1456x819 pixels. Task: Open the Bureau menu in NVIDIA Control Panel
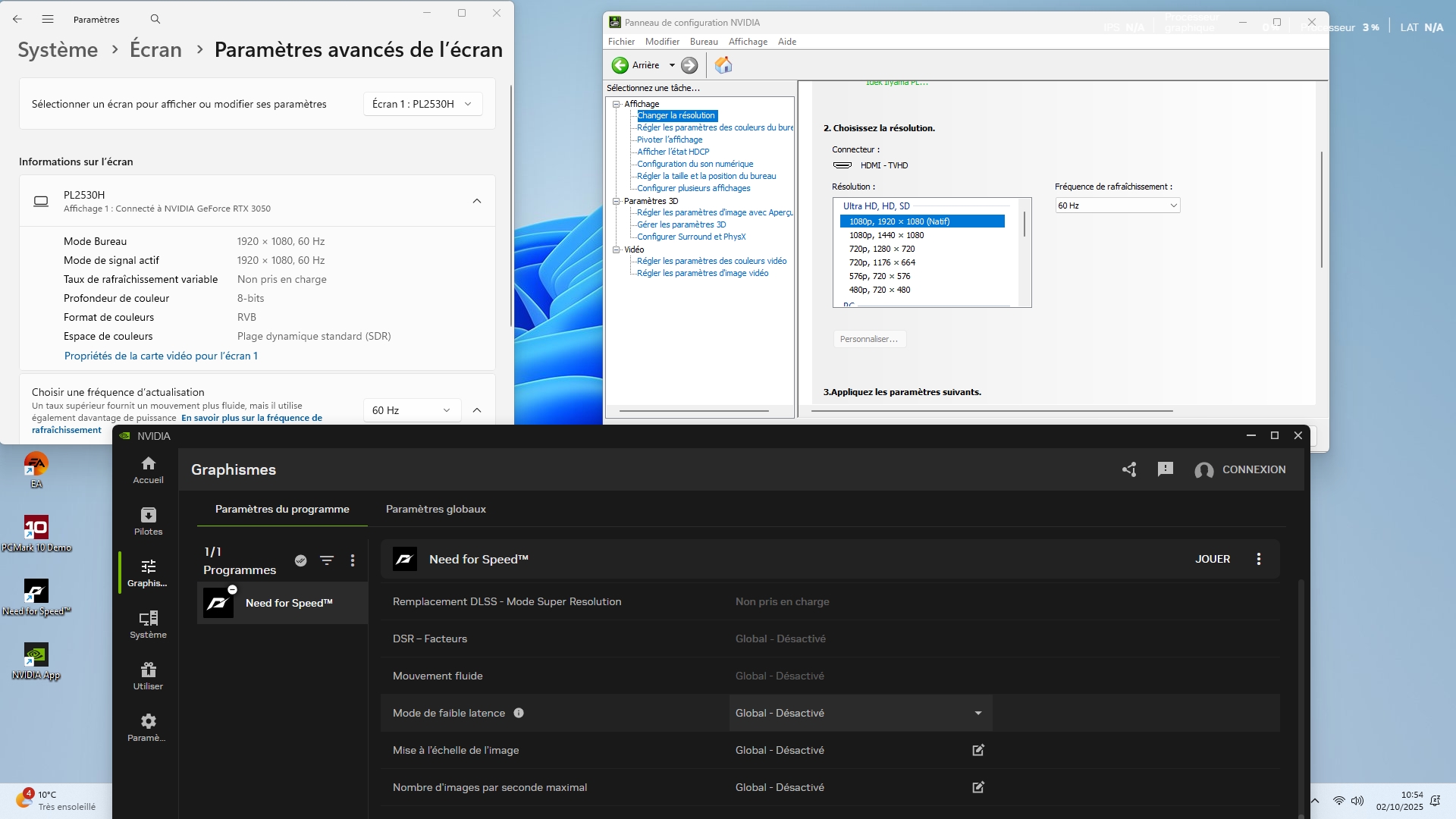[703, 42]
